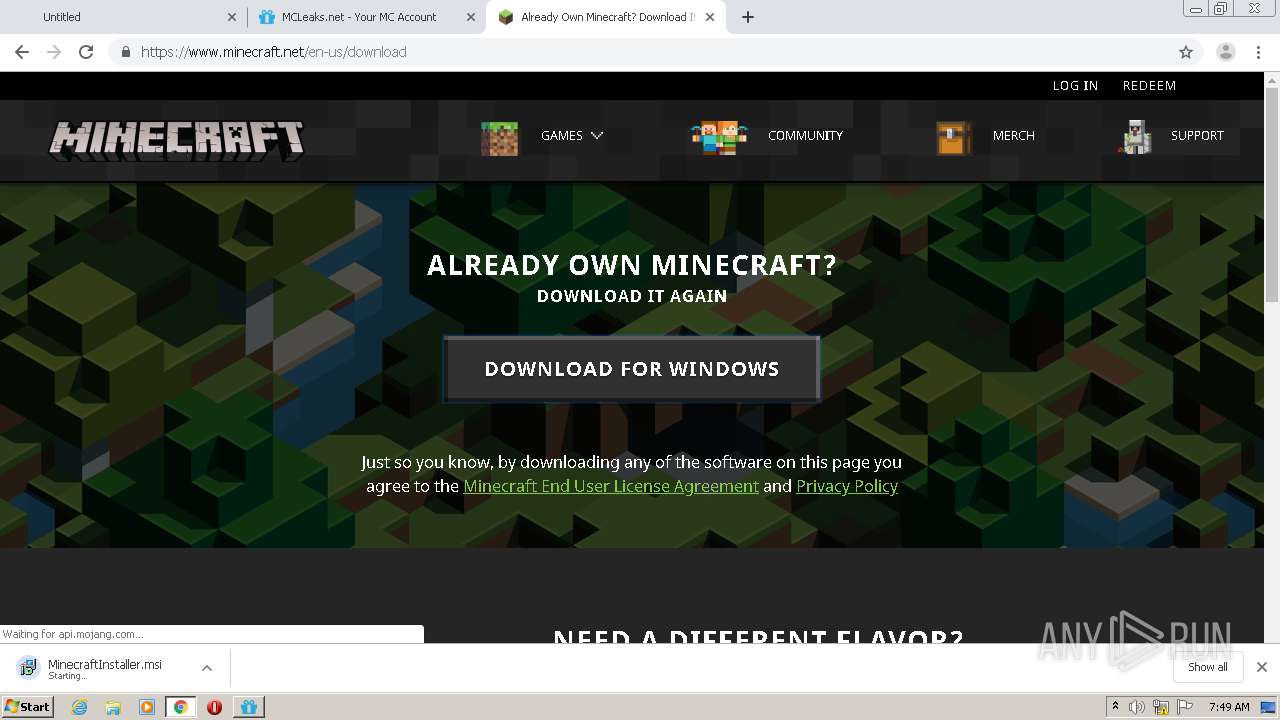This screenshot has width=1280, height=720.
Task: Open Internet Explorer from the taskbar
Action: pos(79,707)
